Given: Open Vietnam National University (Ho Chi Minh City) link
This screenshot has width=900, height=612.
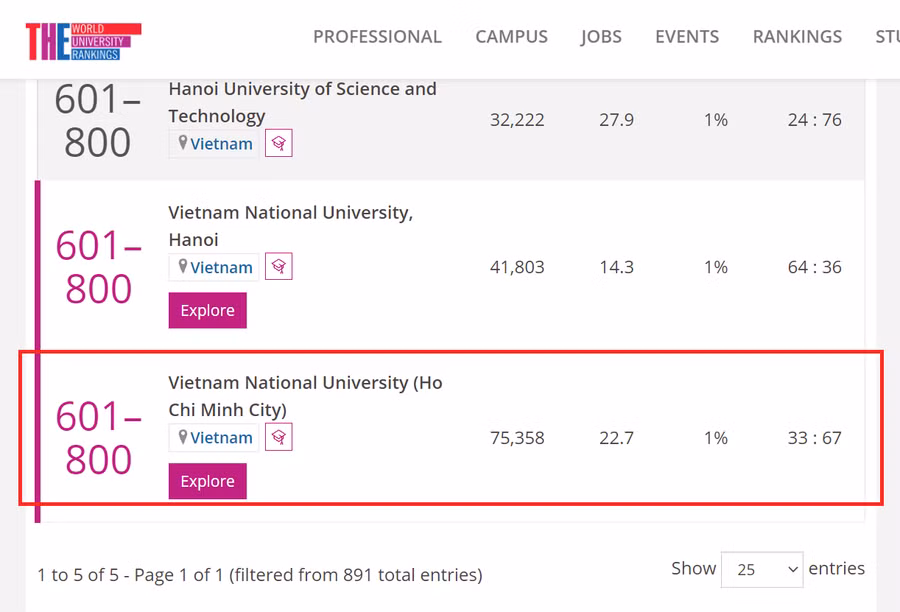Looking at the screenshot, I should (305, 396).
